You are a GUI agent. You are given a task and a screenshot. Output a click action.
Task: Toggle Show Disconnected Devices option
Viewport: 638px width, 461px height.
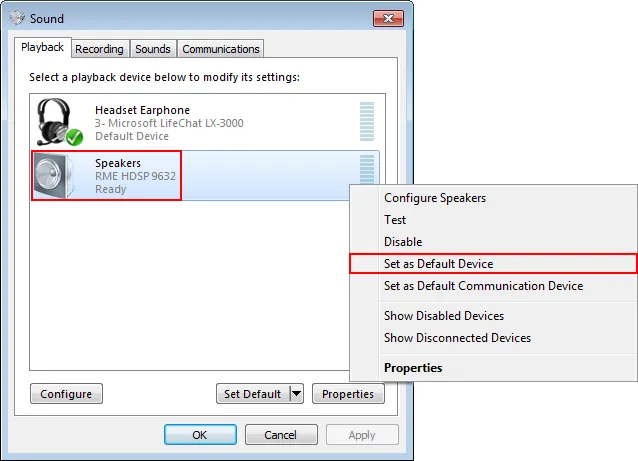457,338
